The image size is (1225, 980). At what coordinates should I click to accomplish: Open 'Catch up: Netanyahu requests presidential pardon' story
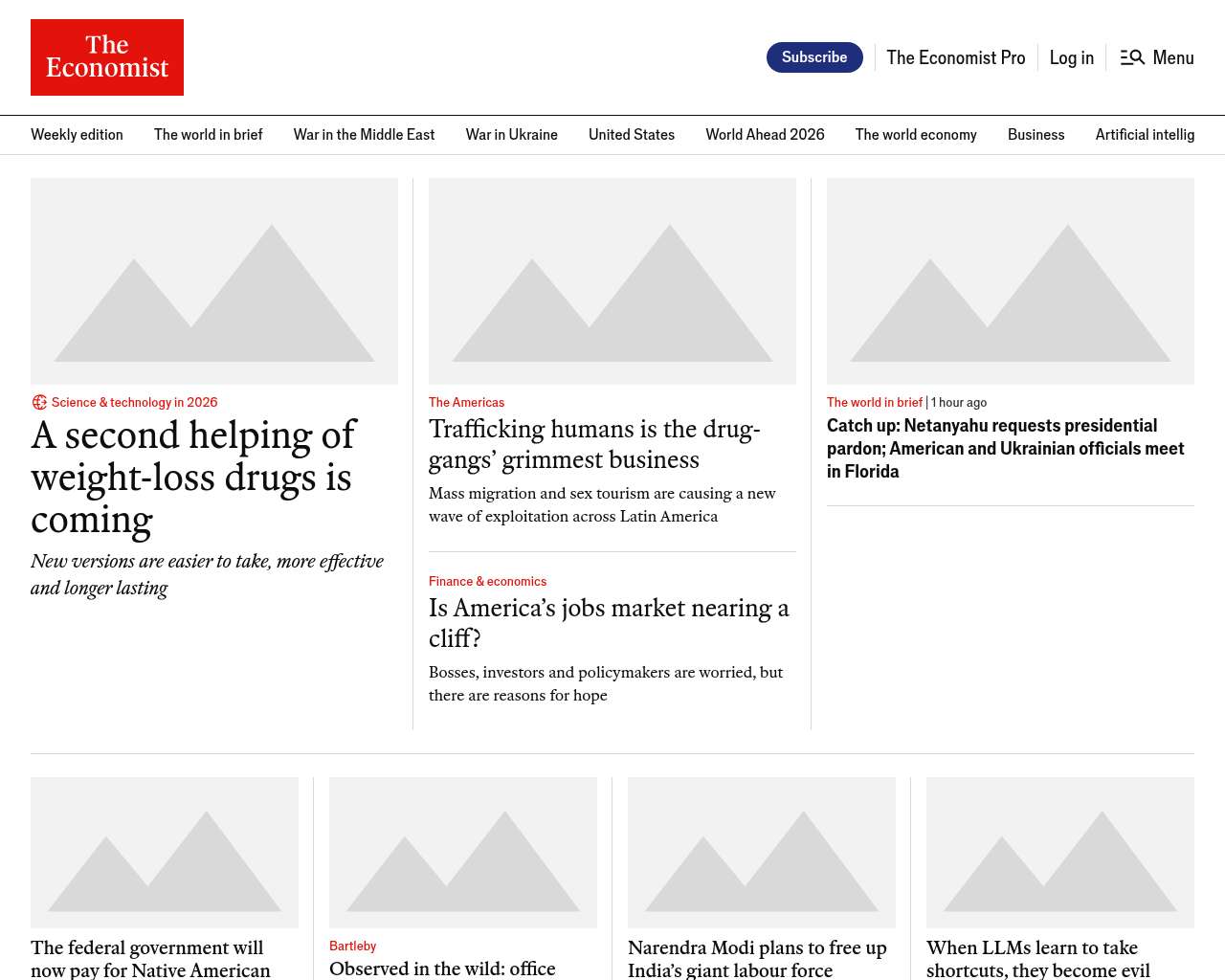[1006, 449]
